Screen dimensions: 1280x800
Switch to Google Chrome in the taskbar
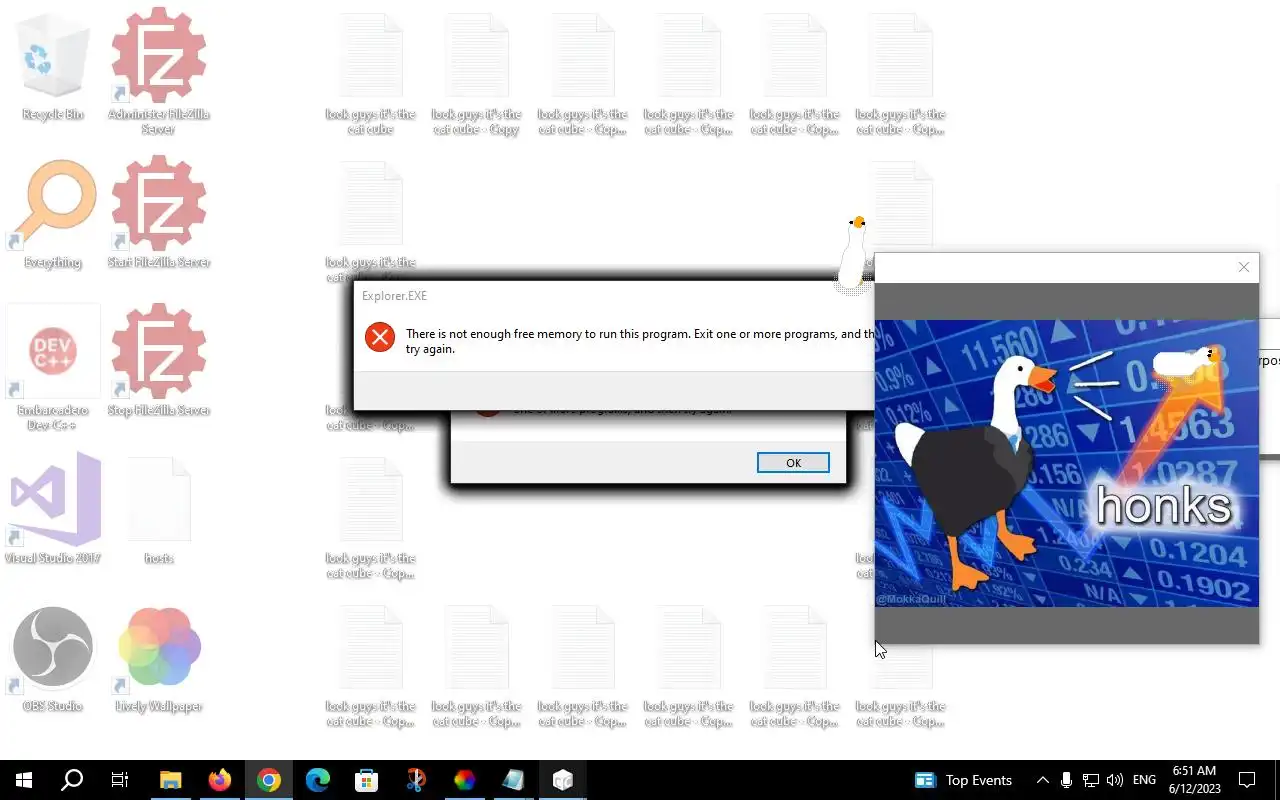[x=269, y=780]
